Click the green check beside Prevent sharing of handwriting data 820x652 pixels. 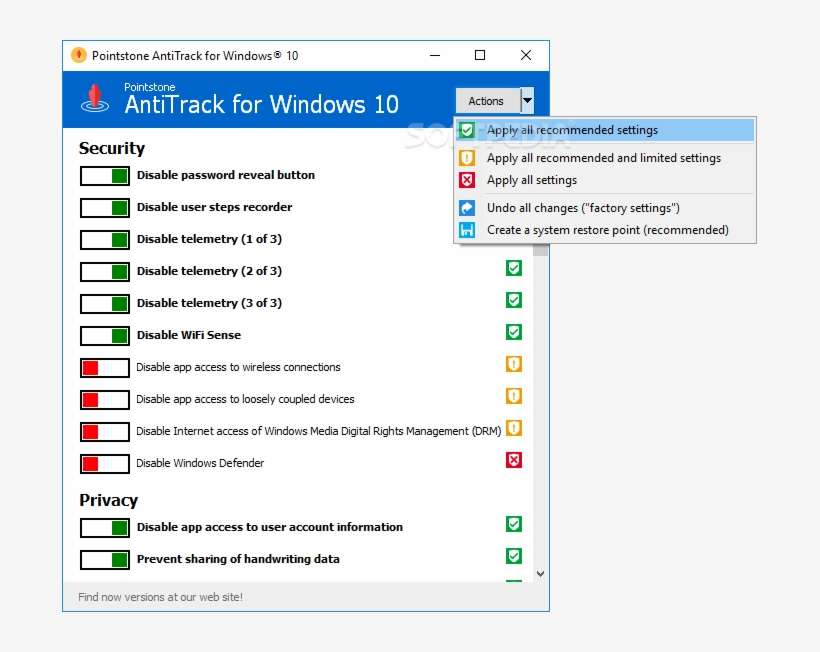click(514, 556)
